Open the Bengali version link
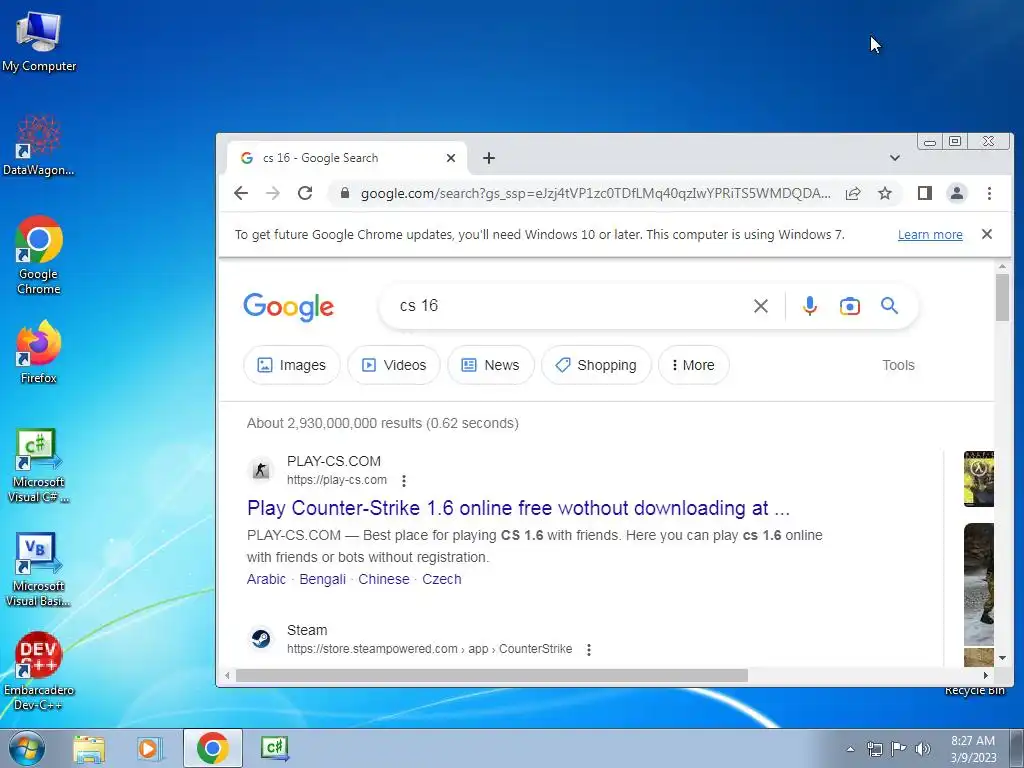The height and width of the screenshot is (768, 1024). (323, 579)
